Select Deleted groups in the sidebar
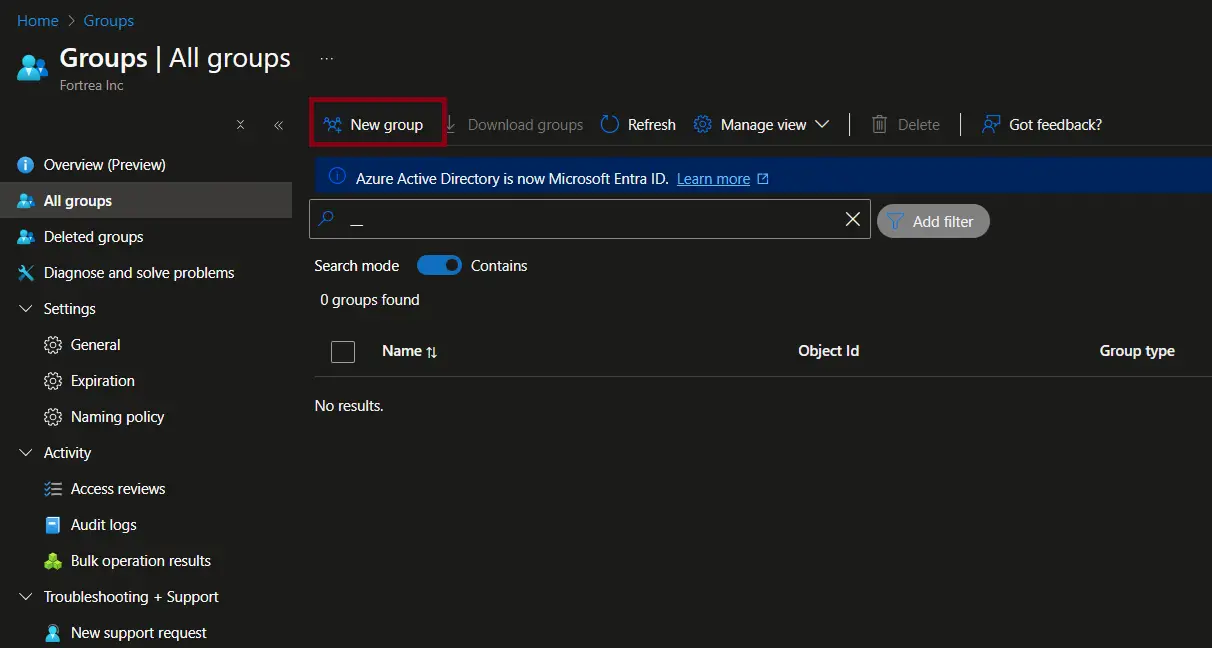This screenshot has width=1212, height=648. point(94,236)
